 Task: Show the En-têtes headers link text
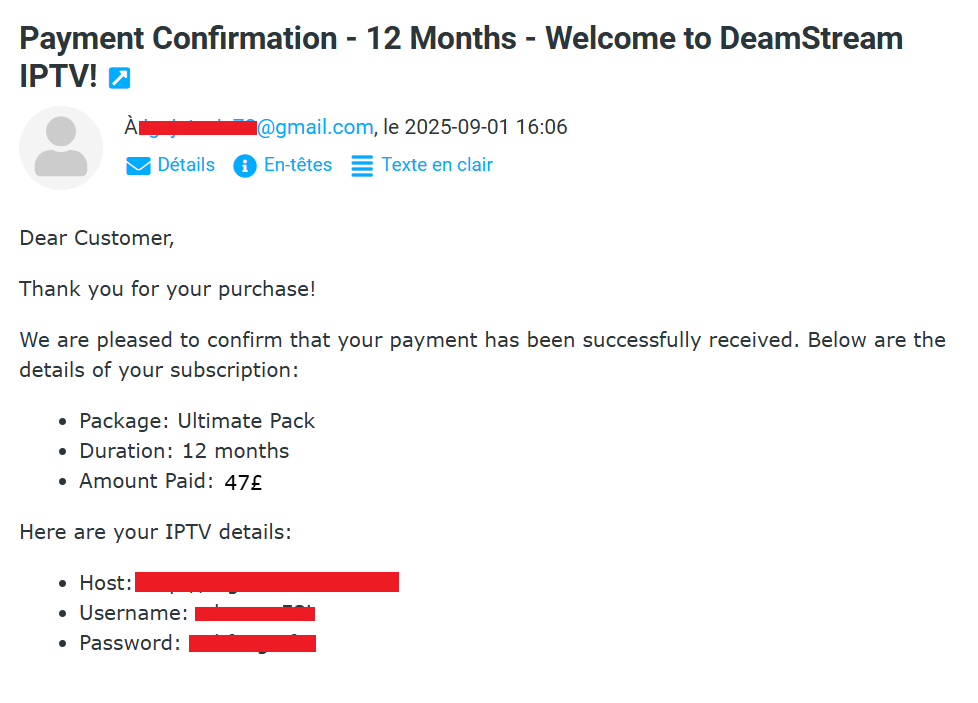(x=298, y=165)
